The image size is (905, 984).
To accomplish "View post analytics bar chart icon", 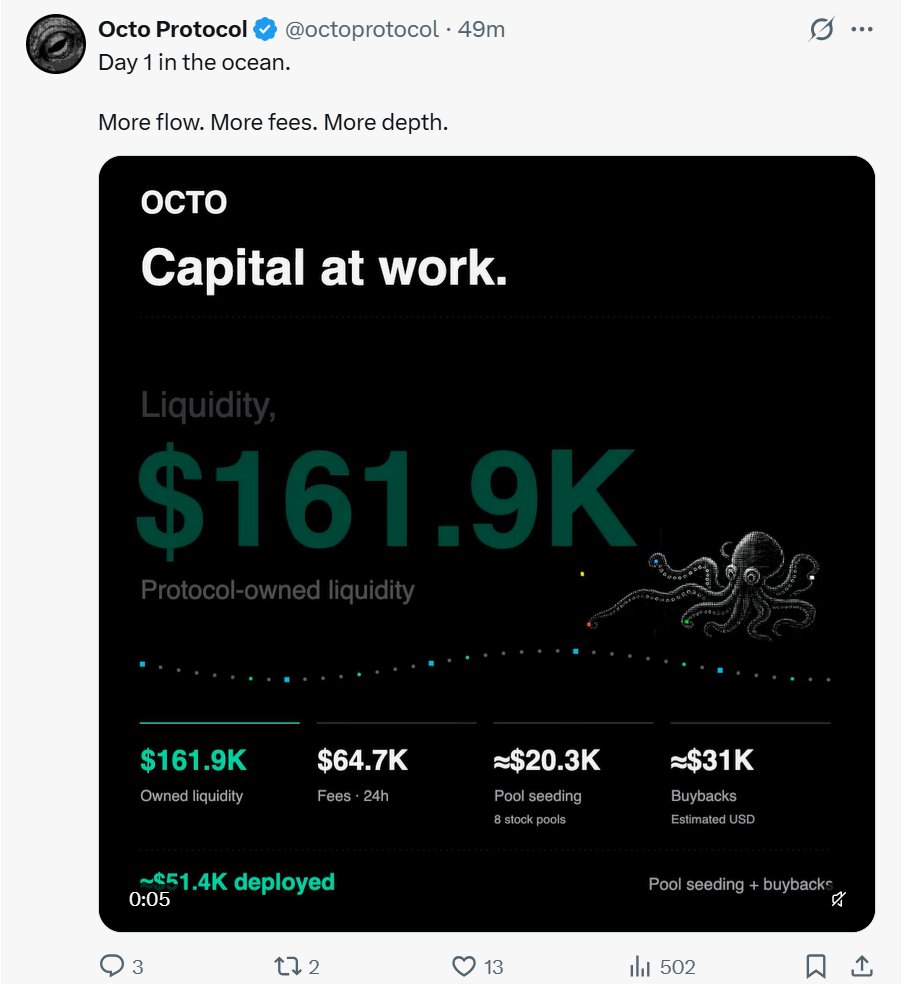I will [640, 966].
